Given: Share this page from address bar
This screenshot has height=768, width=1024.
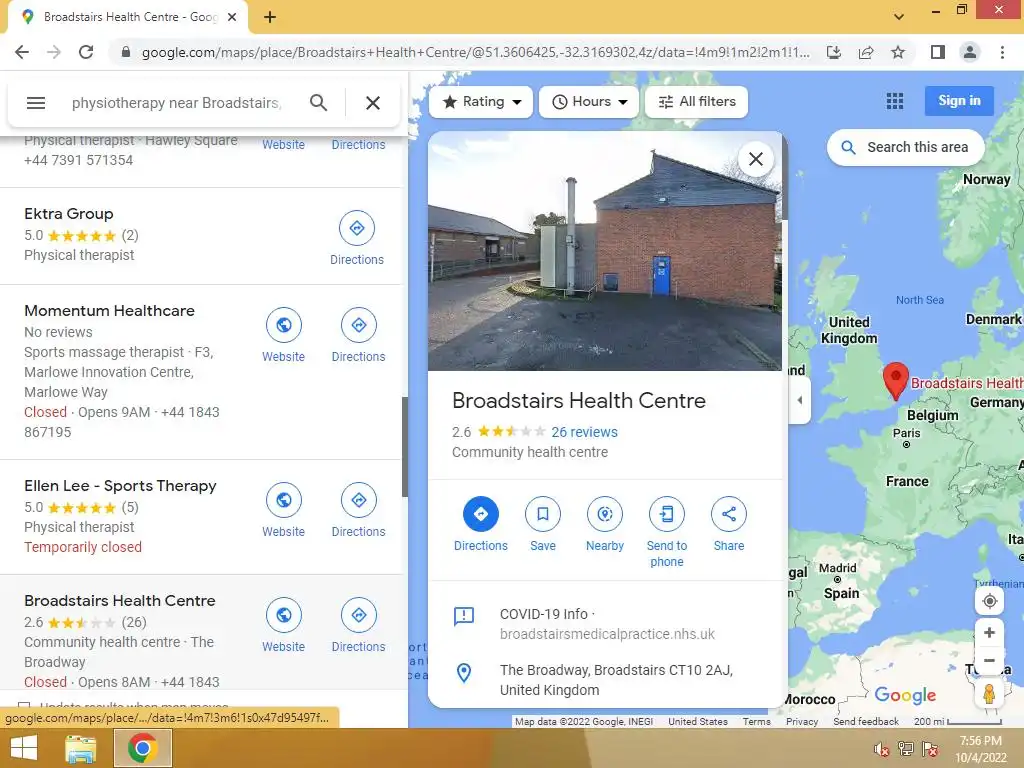Looking at the screenshot, I should tap(866, 52).
